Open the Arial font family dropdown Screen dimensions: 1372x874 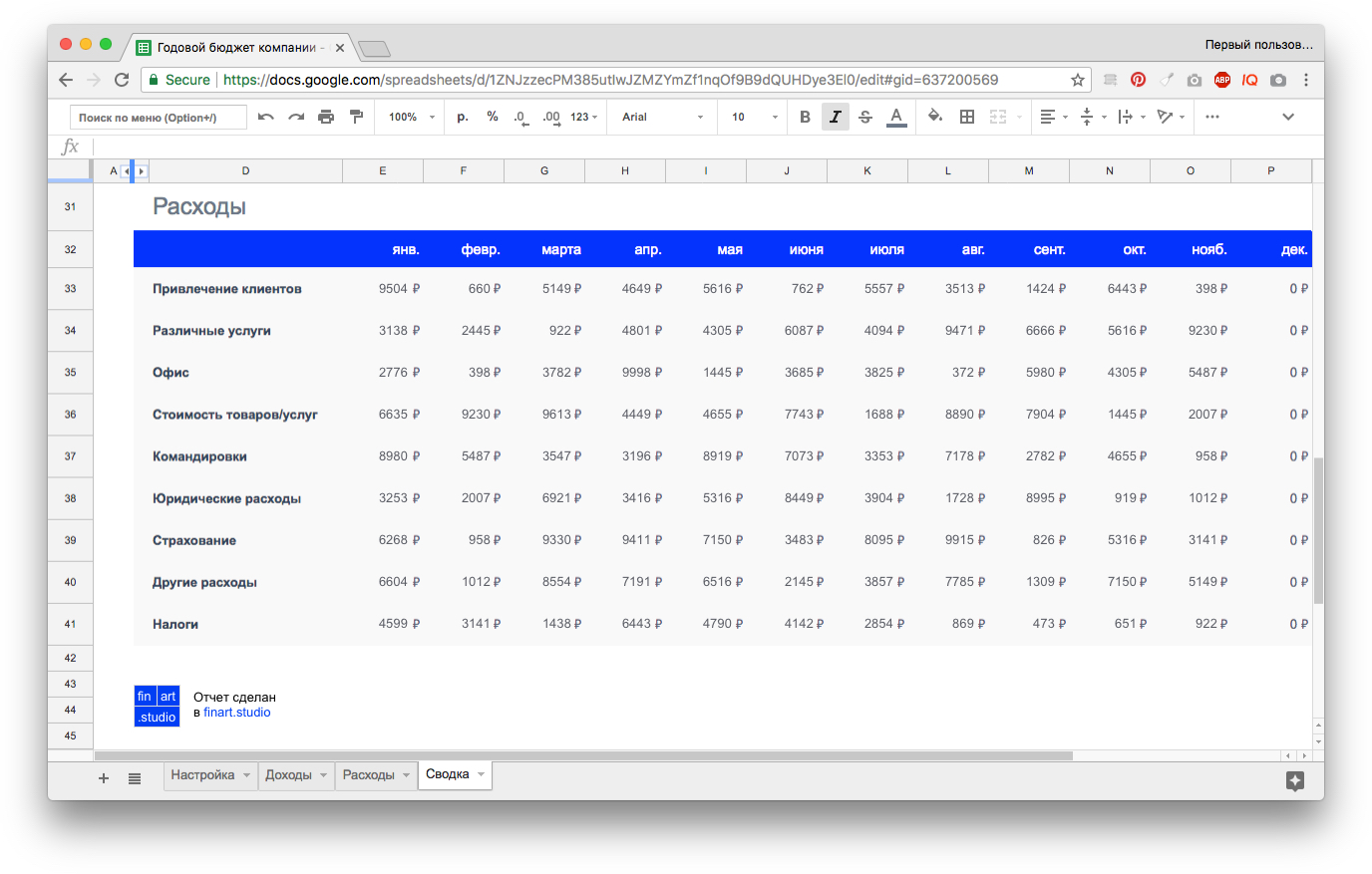click(662, 117)
